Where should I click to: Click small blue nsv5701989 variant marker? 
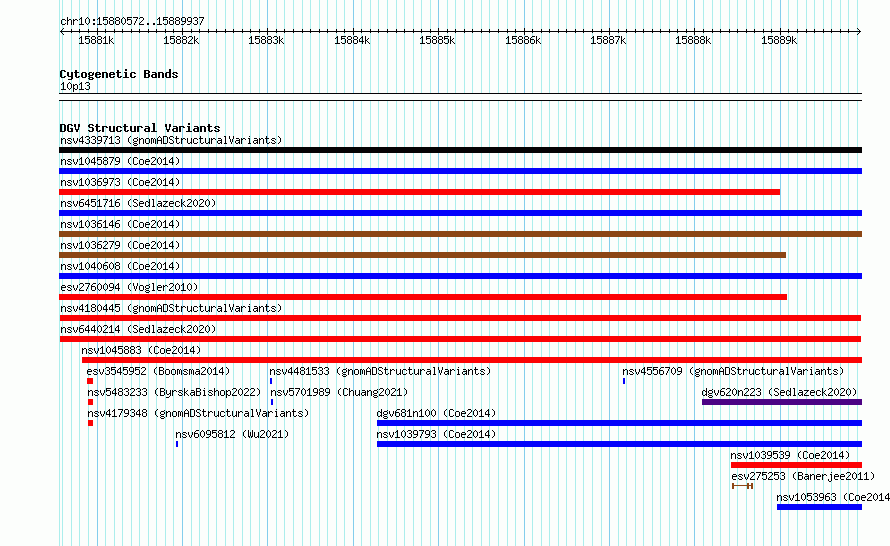(x=272, y=402)
